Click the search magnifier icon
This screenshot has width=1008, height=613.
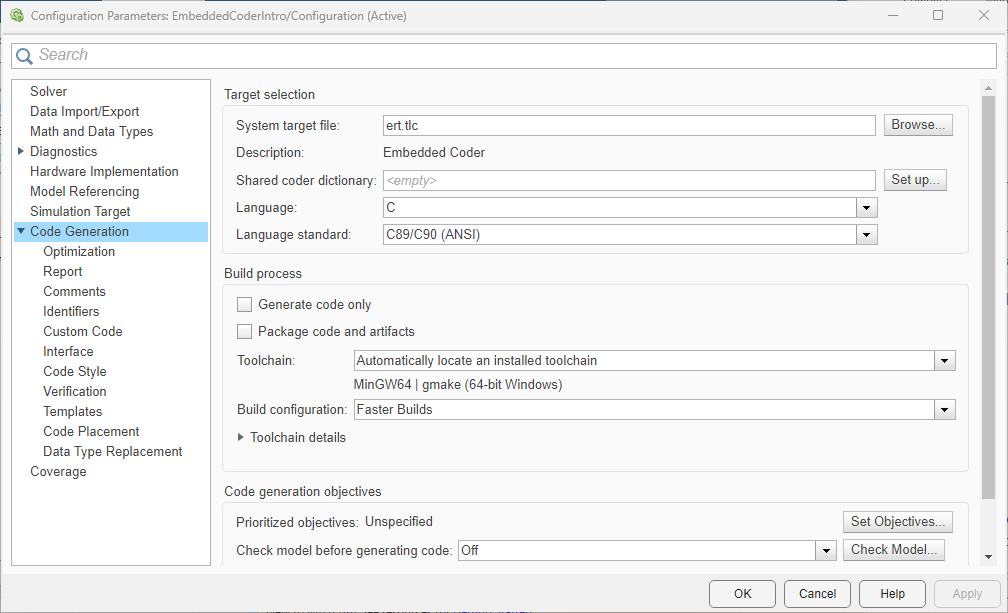click(x=24, y=56)
